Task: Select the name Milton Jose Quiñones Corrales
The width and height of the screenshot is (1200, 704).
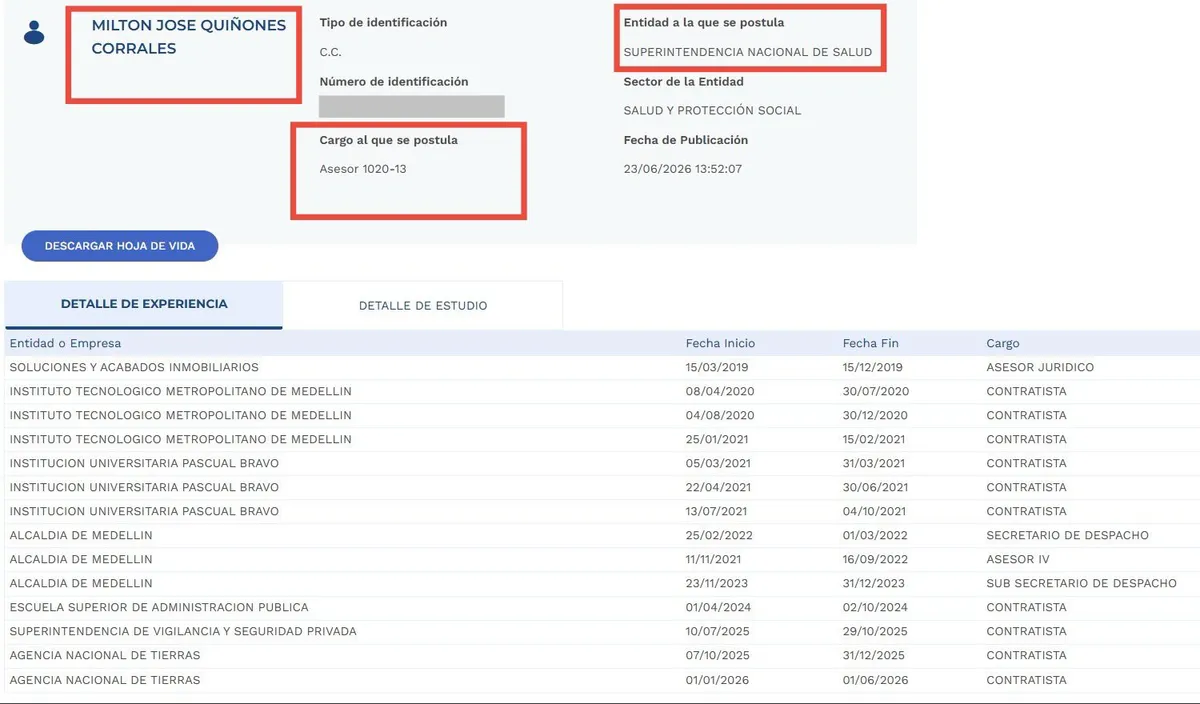Action: 189,37
